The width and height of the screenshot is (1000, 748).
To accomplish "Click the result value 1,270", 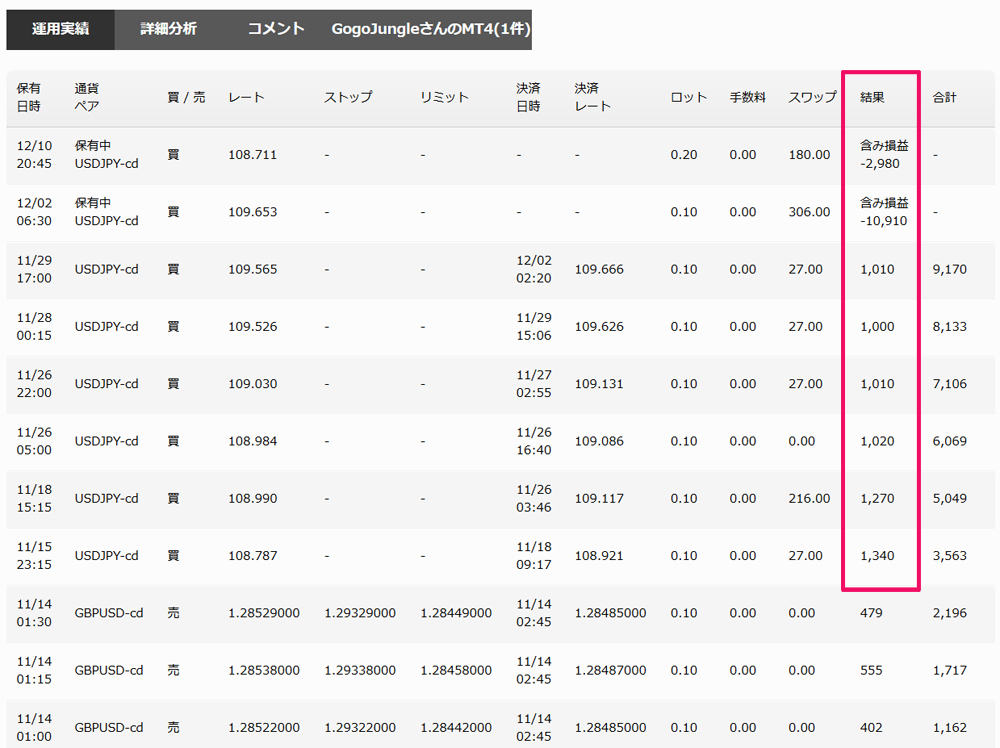I will point(878,499).
